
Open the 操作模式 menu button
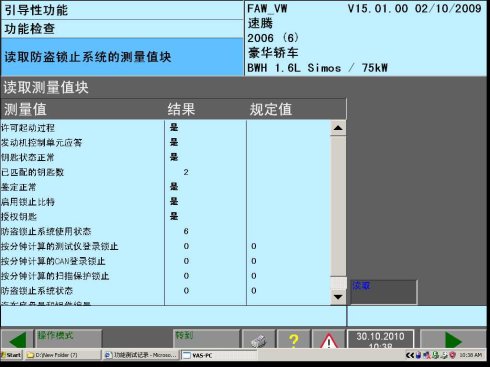[x=68, y=339]
